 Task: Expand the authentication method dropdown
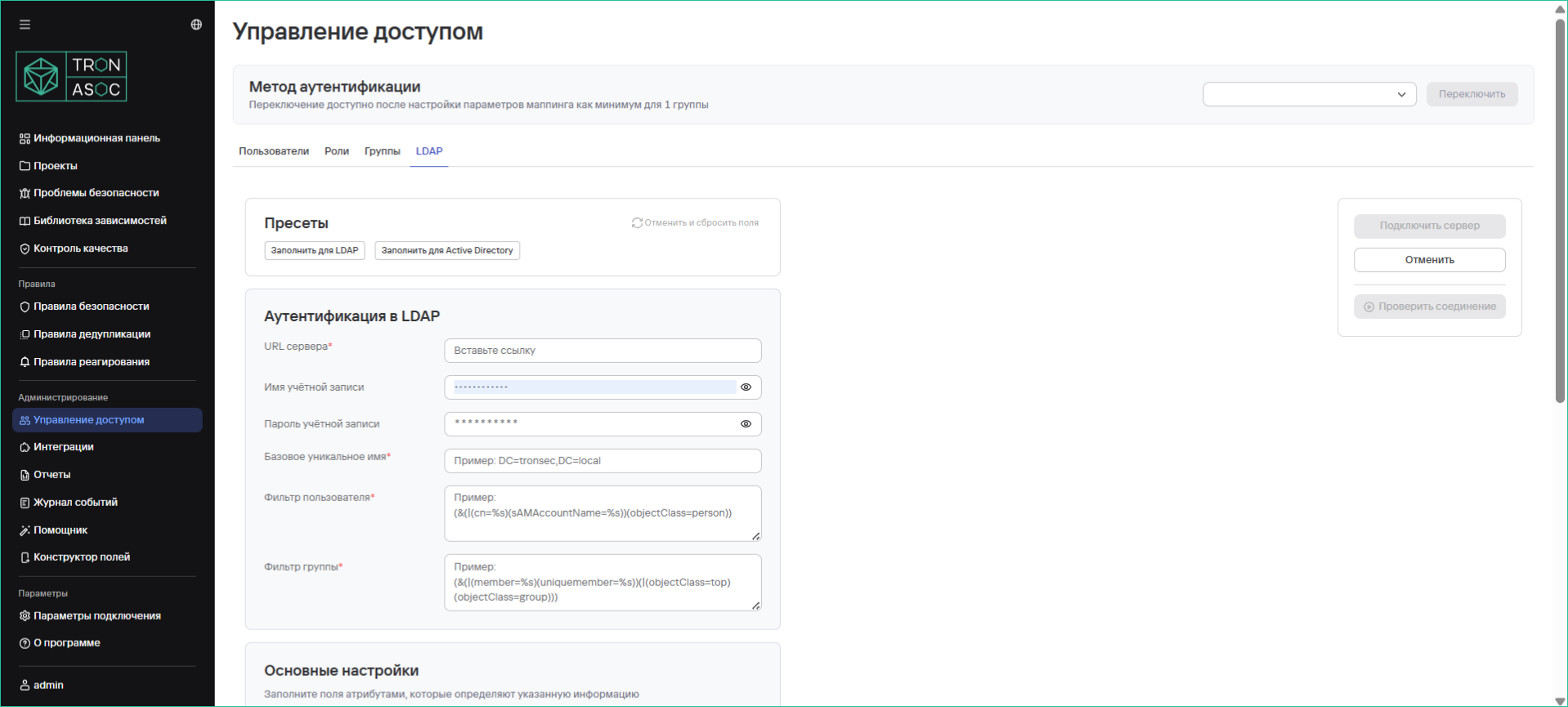pyautogui.click(x=1309, y=94)
